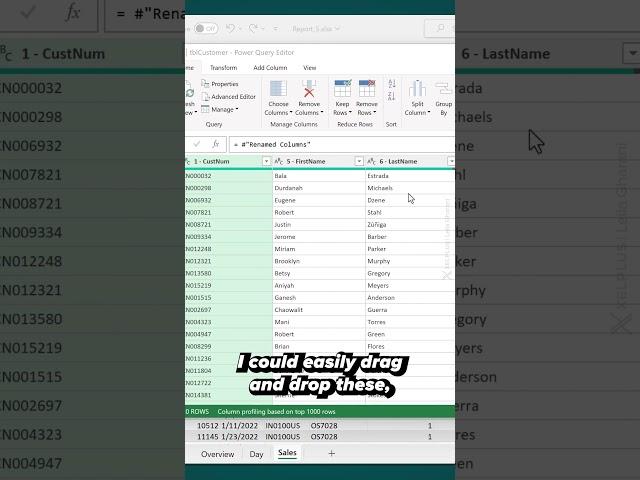Image resolution: width=640 pixels, height=480 pixels.
Task: Open the FirstName column filter dropdown
Action: [358, 161]
